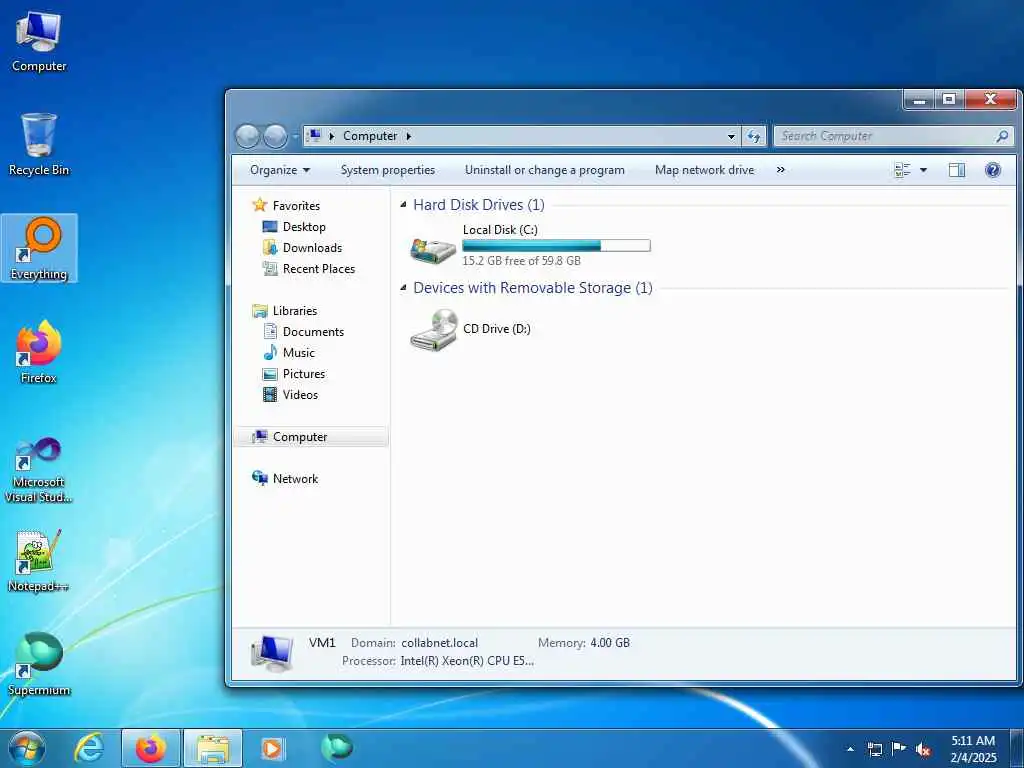The width and height of the screenshot is (1024, 768).
Task: Click Computer in the address bar breadcrumb
Action: click(370, 136)
